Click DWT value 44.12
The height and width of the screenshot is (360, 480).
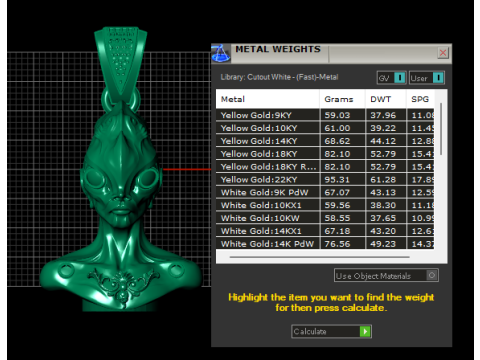pos(383,141)
